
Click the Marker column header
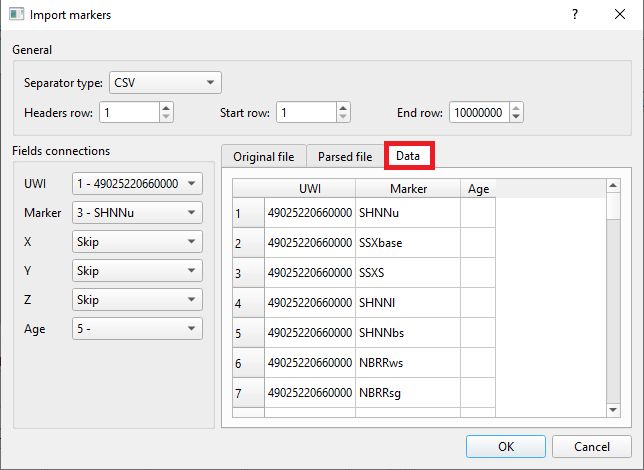tap(408, 189)
